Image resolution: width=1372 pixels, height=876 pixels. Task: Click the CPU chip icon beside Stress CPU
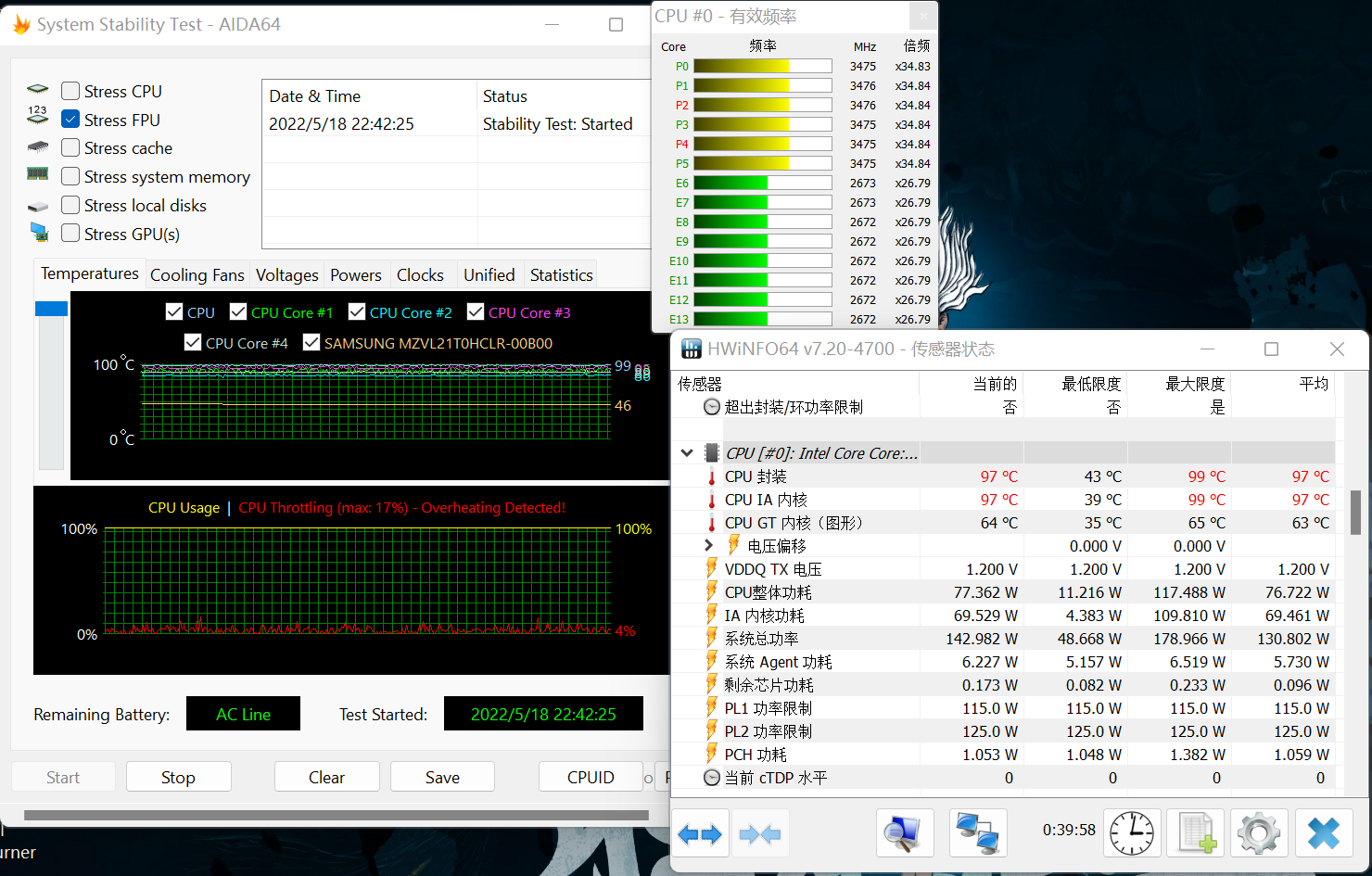(x=37, y=90)
